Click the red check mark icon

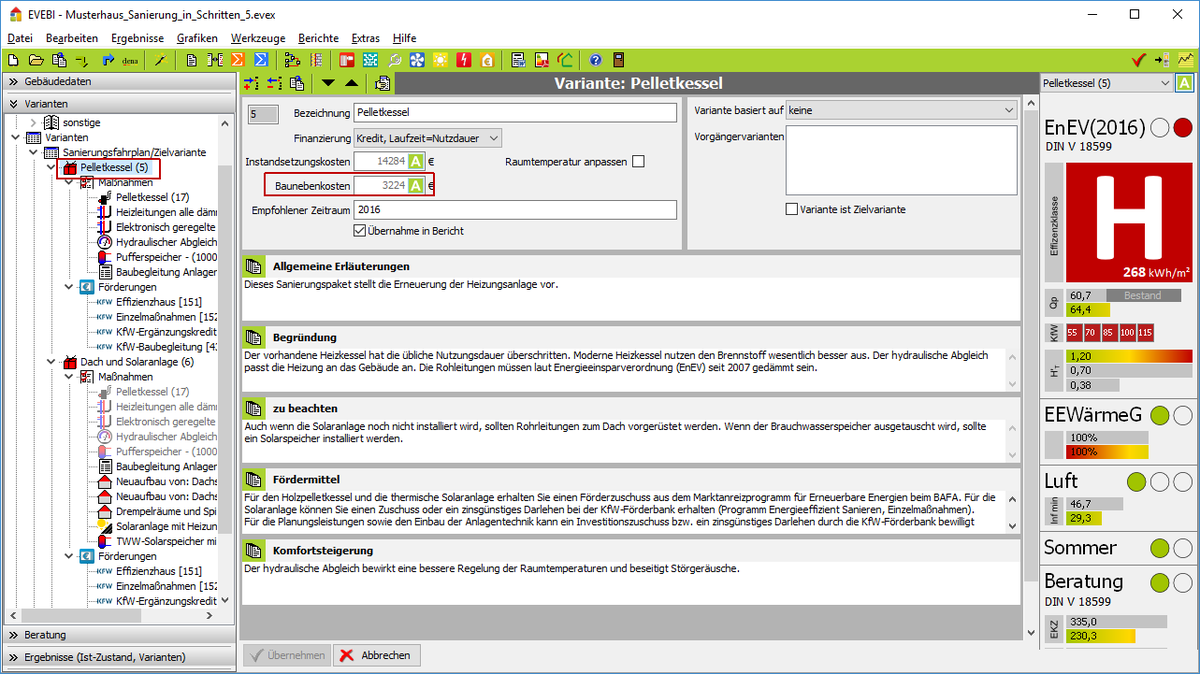[x=1138, y=59]
